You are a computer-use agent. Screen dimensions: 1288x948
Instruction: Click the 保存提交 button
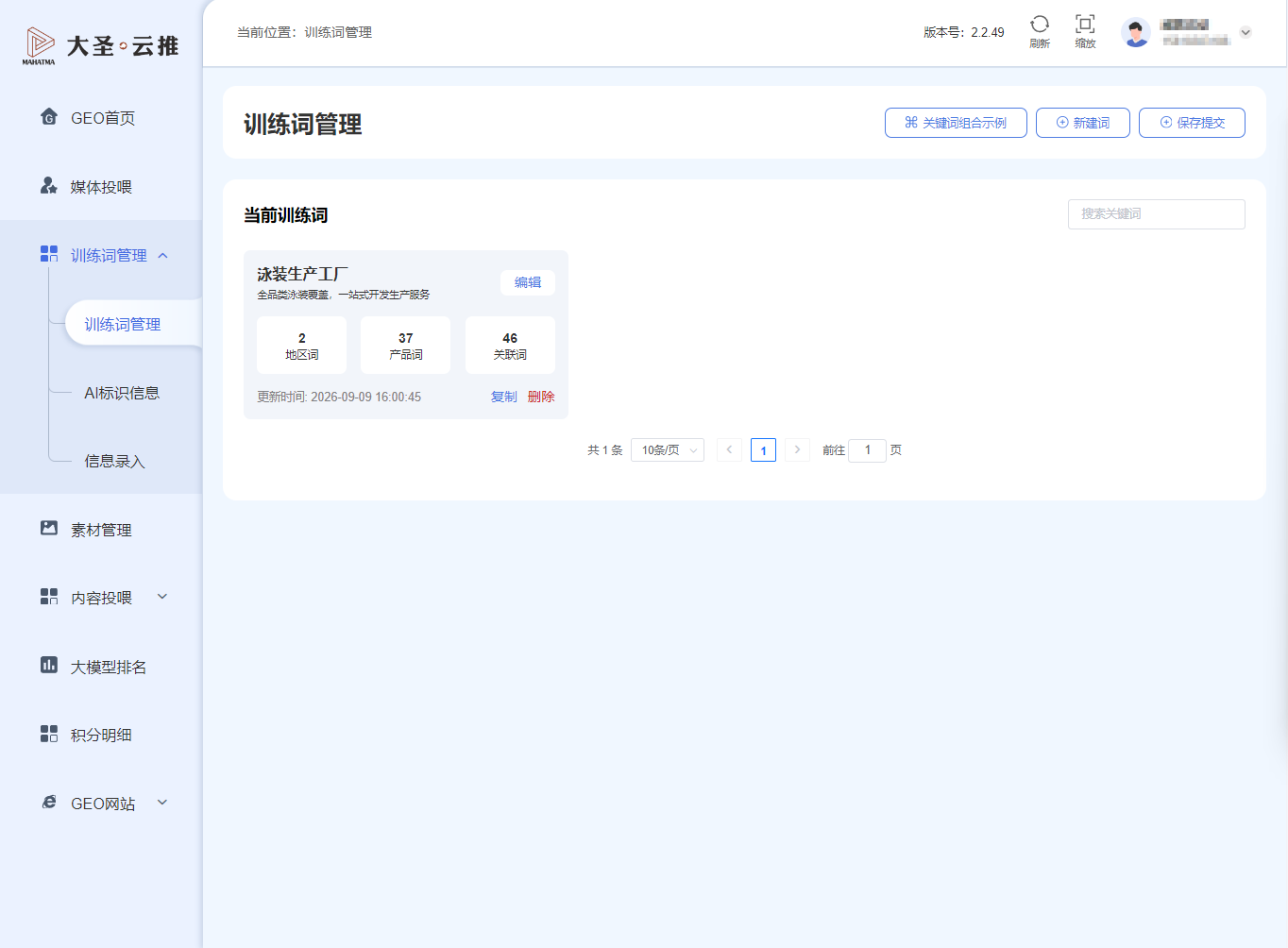point(1192,123)
